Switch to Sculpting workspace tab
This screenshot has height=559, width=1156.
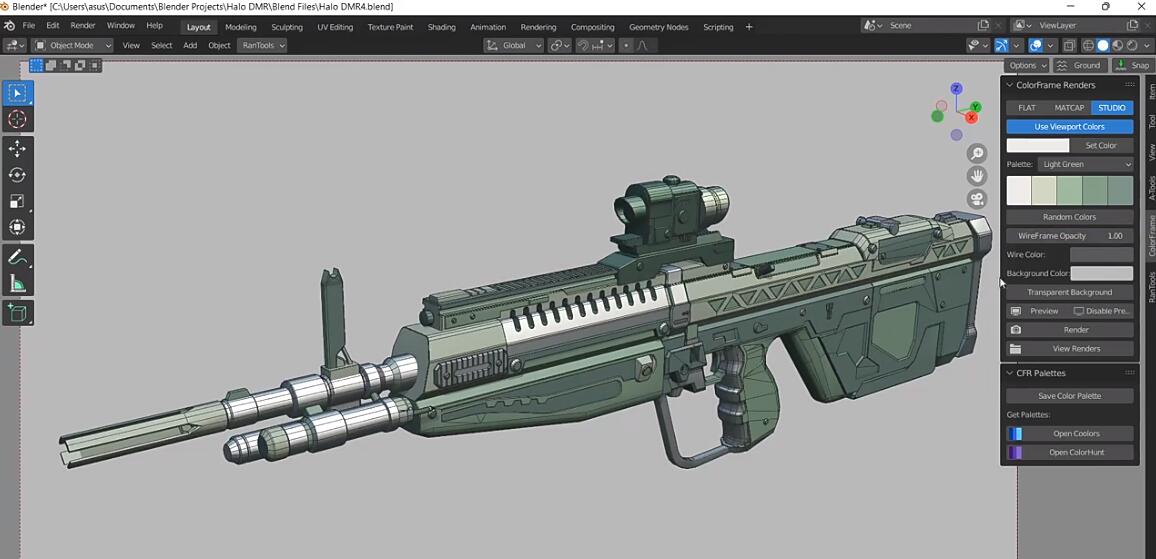pyautogui.click(x=287, y=27)
